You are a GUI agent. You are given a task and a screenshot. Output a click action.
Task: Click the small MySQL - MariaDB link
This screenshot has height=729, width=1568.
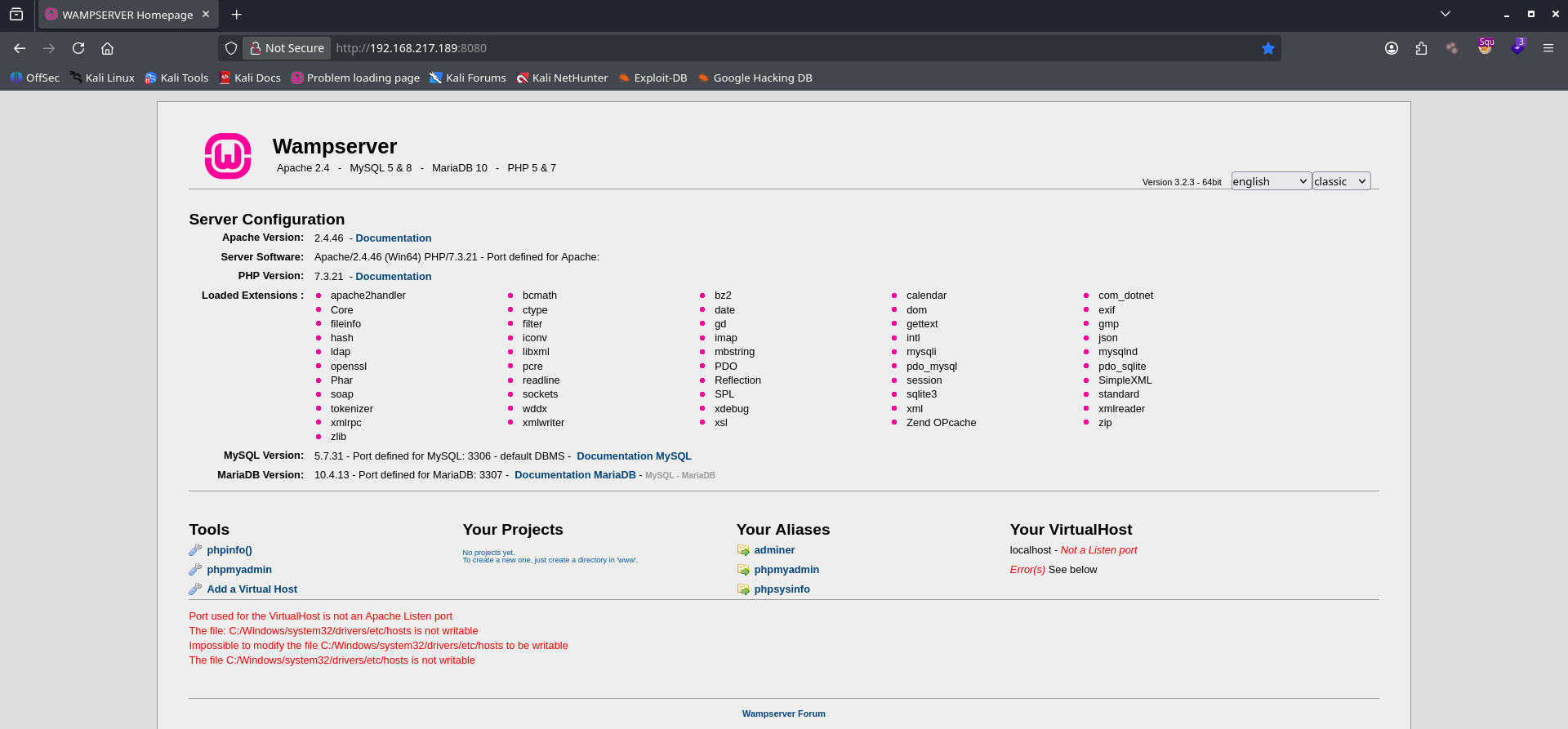click(680, 475)
